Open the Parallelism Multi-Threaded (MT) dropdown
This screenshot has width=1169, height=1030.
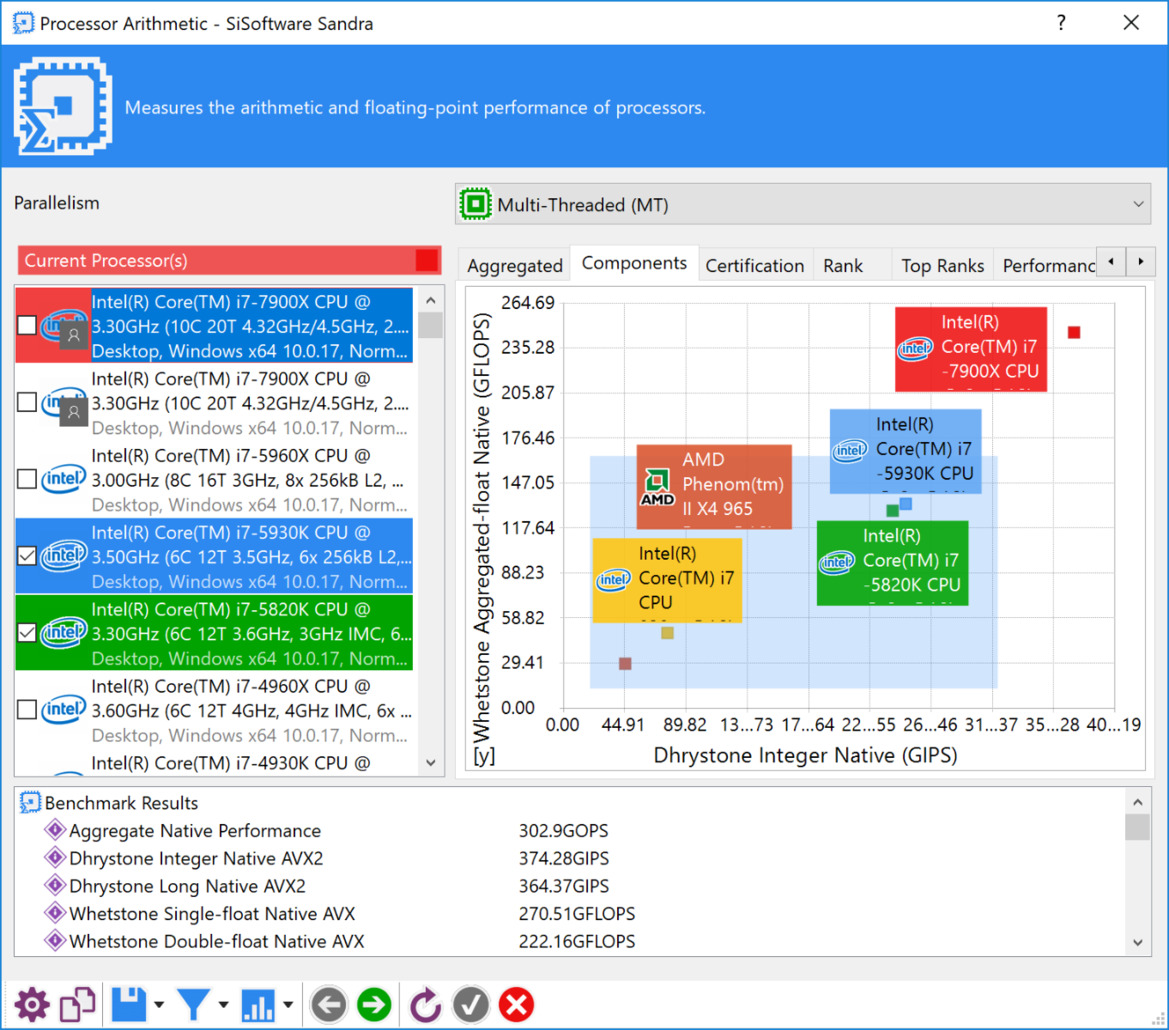[803, 204]
